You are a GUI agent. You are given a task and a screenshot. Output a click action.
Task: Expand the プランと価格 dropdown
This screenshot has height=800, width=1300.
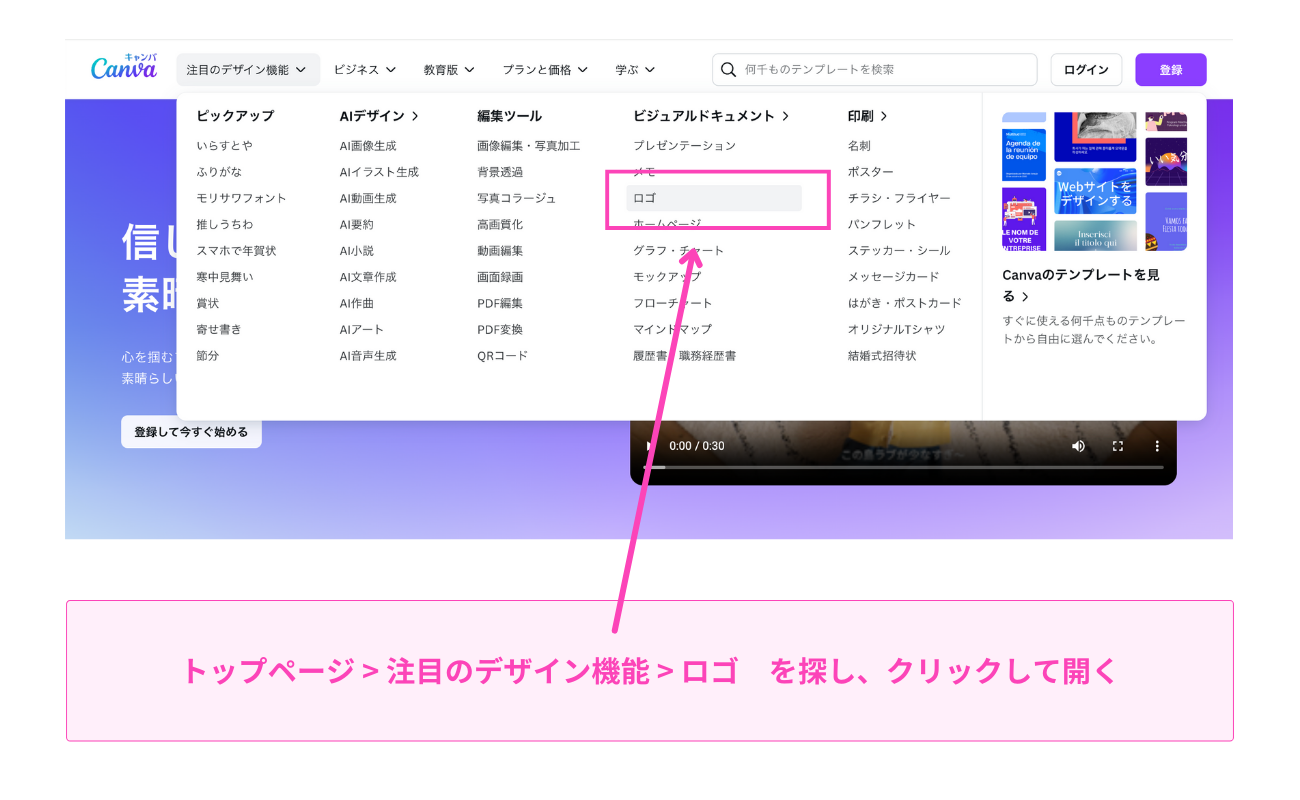pos(545,70)
